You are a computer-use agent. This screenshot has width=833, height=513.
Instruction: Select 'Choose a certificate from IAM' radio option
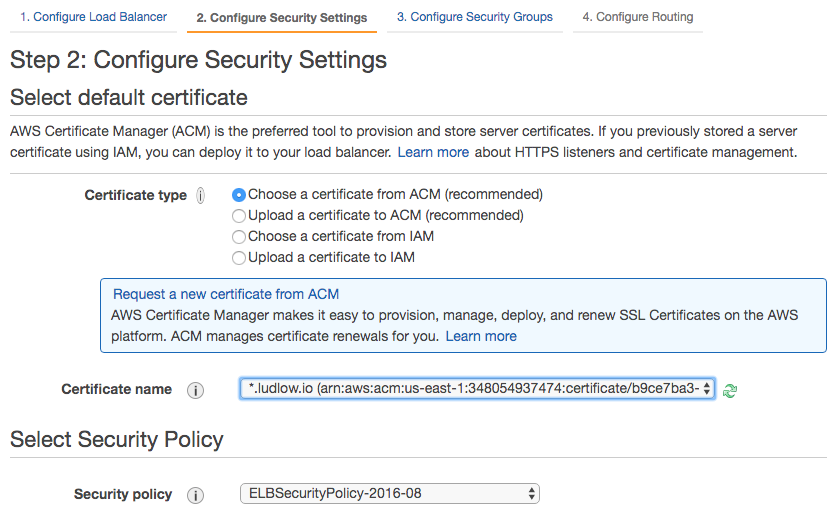pyautogui.click(x=239, y=237)
